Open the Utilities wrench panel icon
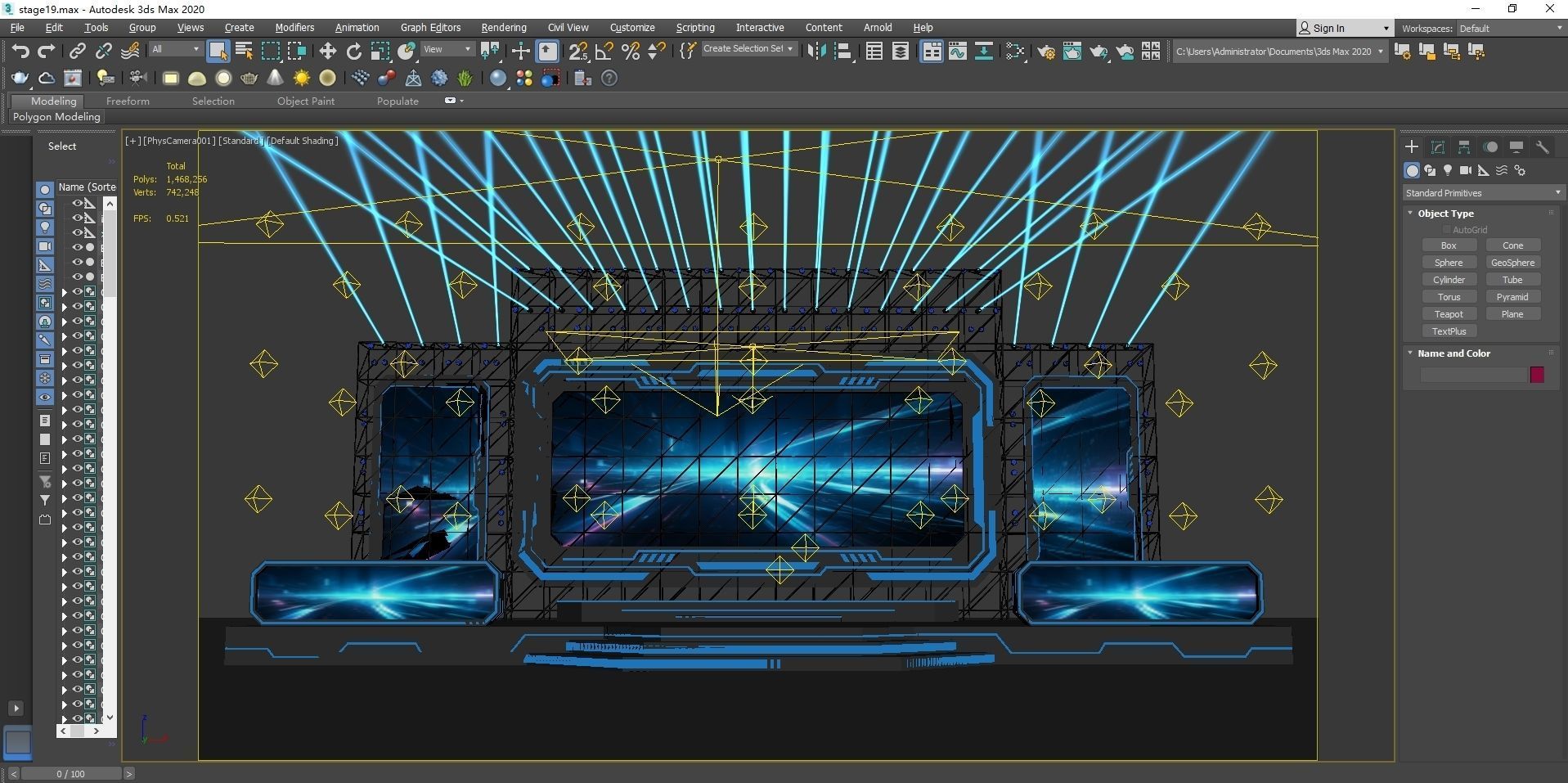The image size is (1568, 783). click(1543, 147)
